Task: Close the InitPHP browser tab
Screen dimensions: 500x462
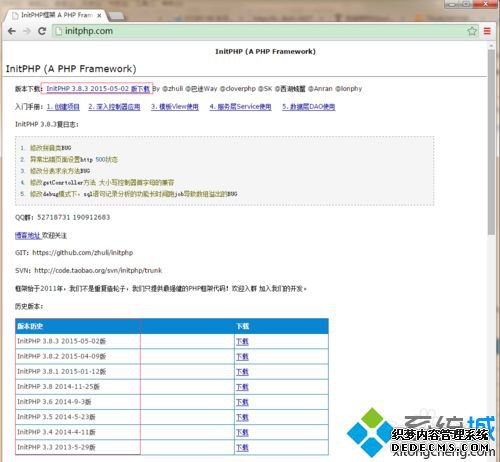Action: tap(99, 15)
